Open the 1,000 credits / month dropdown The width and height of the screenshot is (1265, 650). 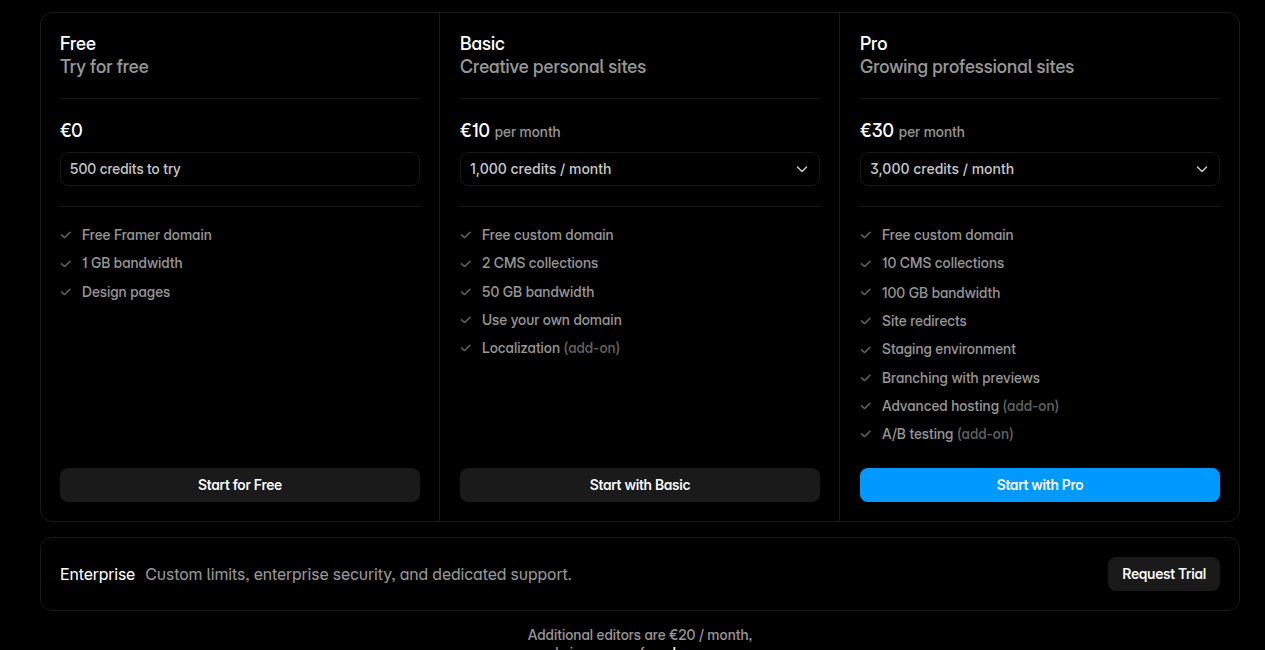tap(640, 169)
